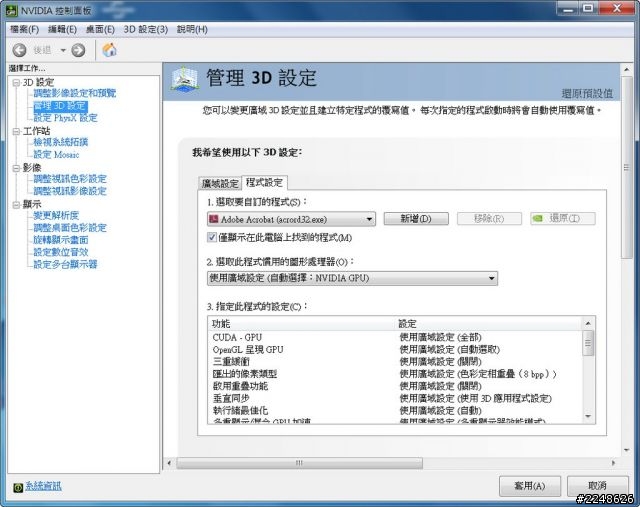This screenshot has height=507, width=640.
Task: Click the NVIDIA logo in the title bar
Action: pyautogui.click(x=11, y=11)
